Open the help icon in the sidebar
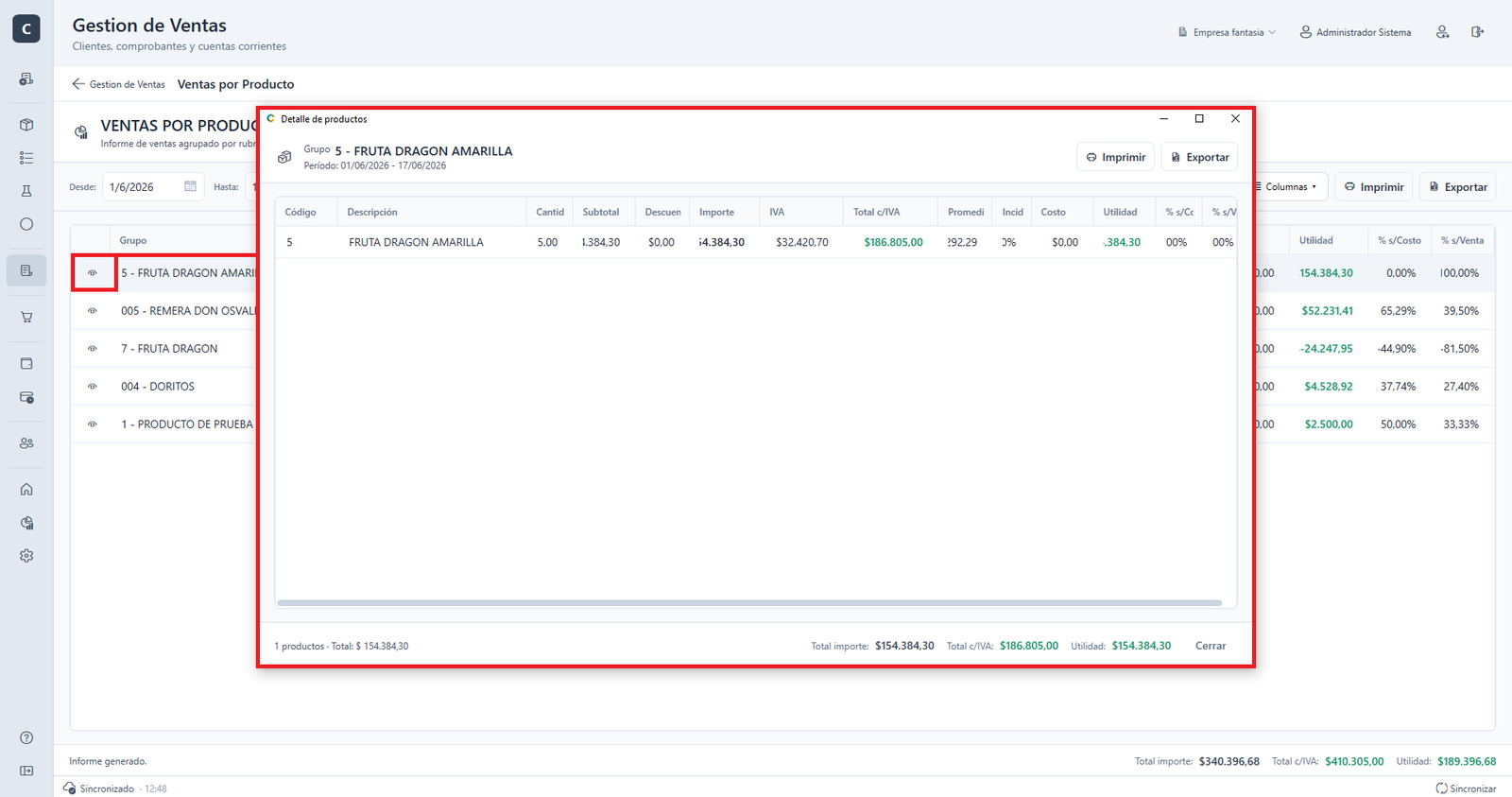 point(26,737)
